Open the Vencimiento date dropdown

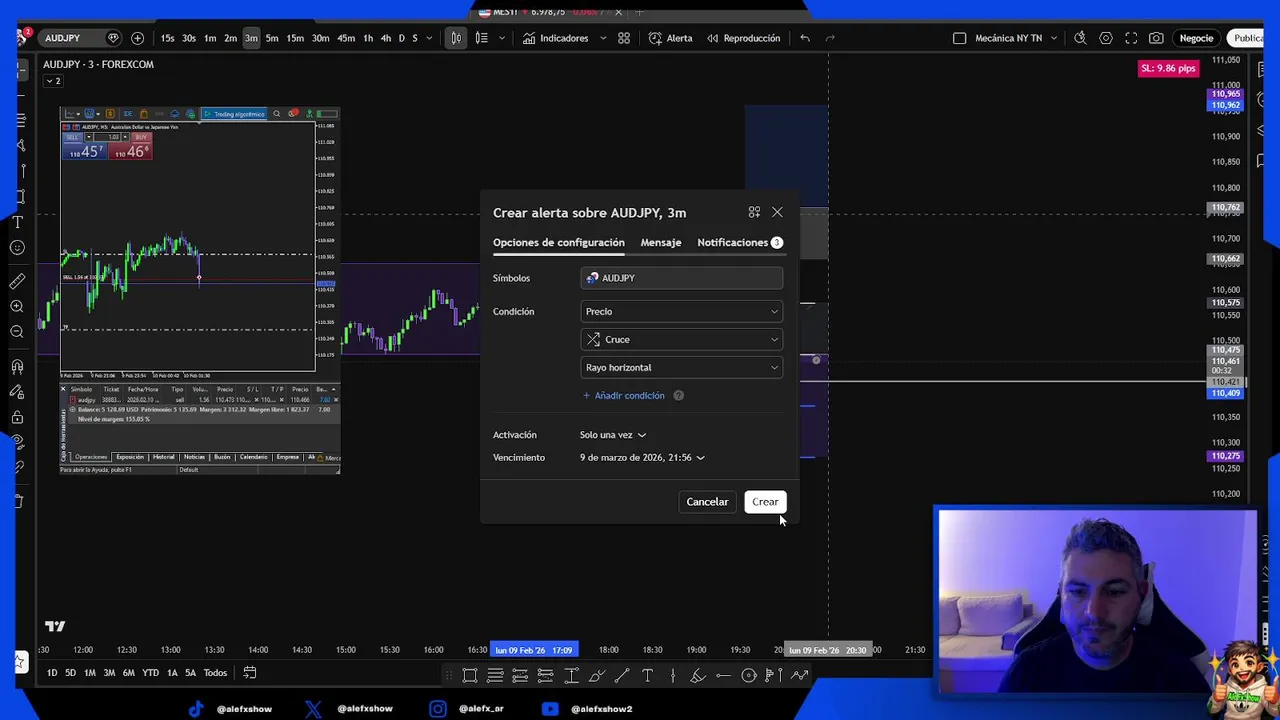(x=642, y=457)
